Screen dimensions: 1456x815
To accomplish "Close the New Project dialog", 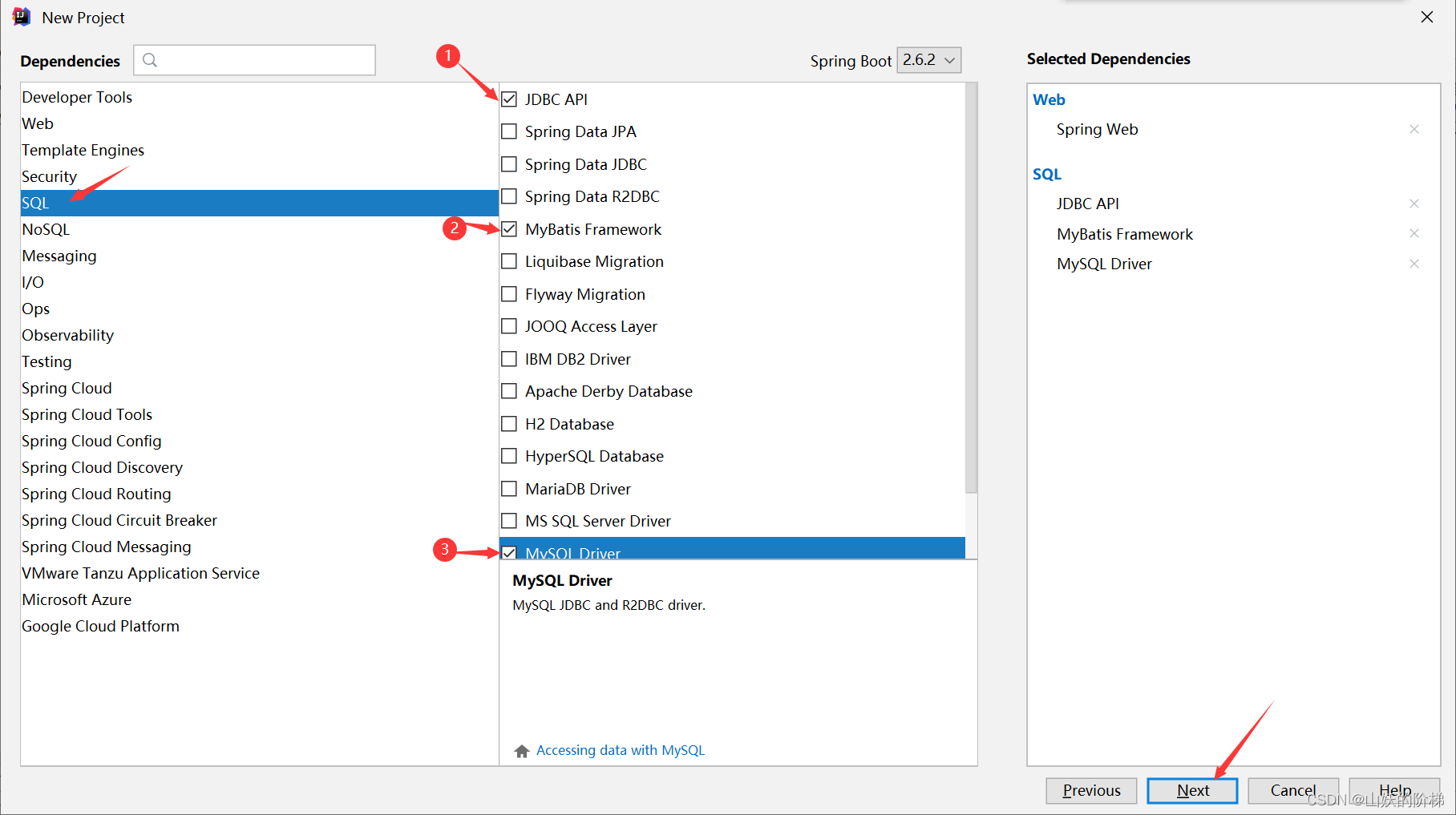I will pos(1427,17).
